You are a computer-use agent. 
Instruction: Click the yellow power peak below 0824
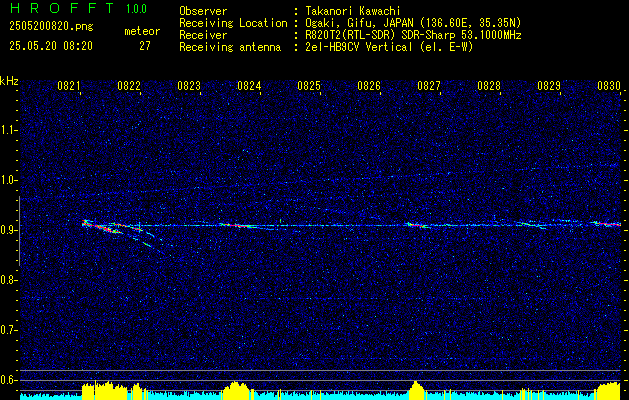237,390
